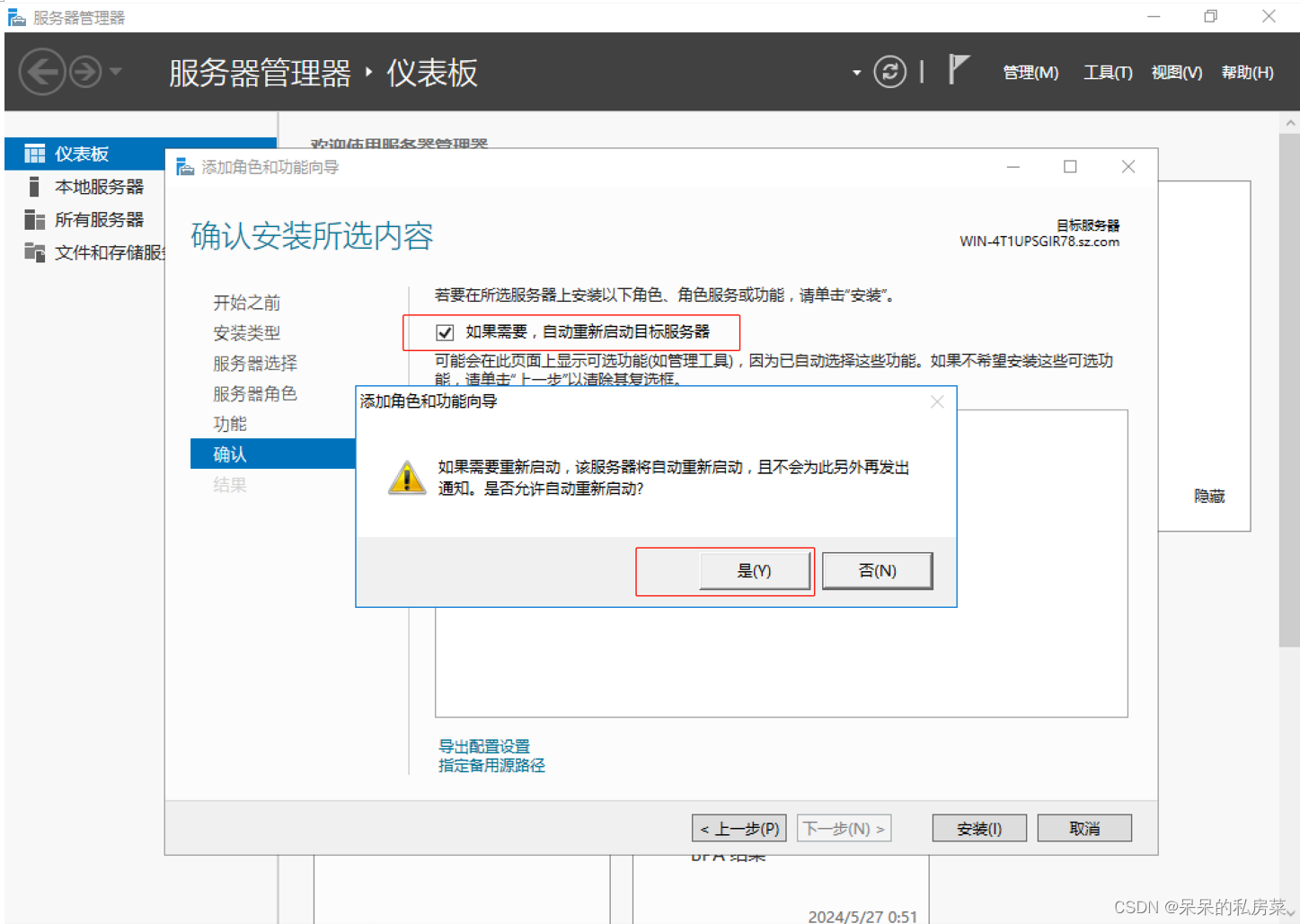The image size is (1300, 924).
Task: Click the wizard title bar icon
Action: coord(185,167)
